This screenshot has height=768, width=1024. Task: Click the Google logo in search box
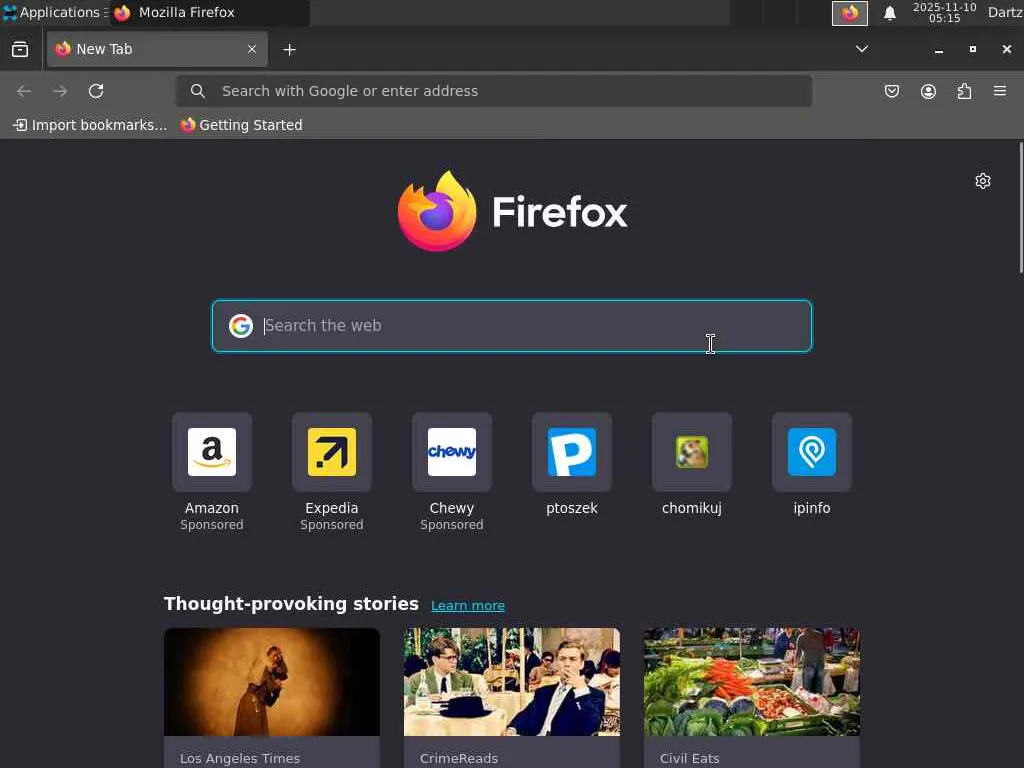point(240,325)
